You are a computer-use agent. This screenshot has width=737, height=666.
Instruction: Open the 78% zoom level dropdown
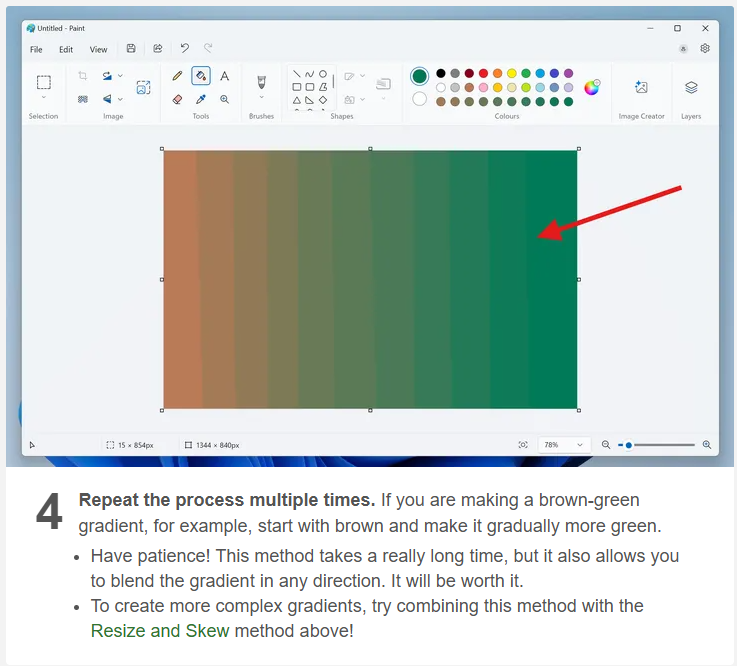[563, 445]
